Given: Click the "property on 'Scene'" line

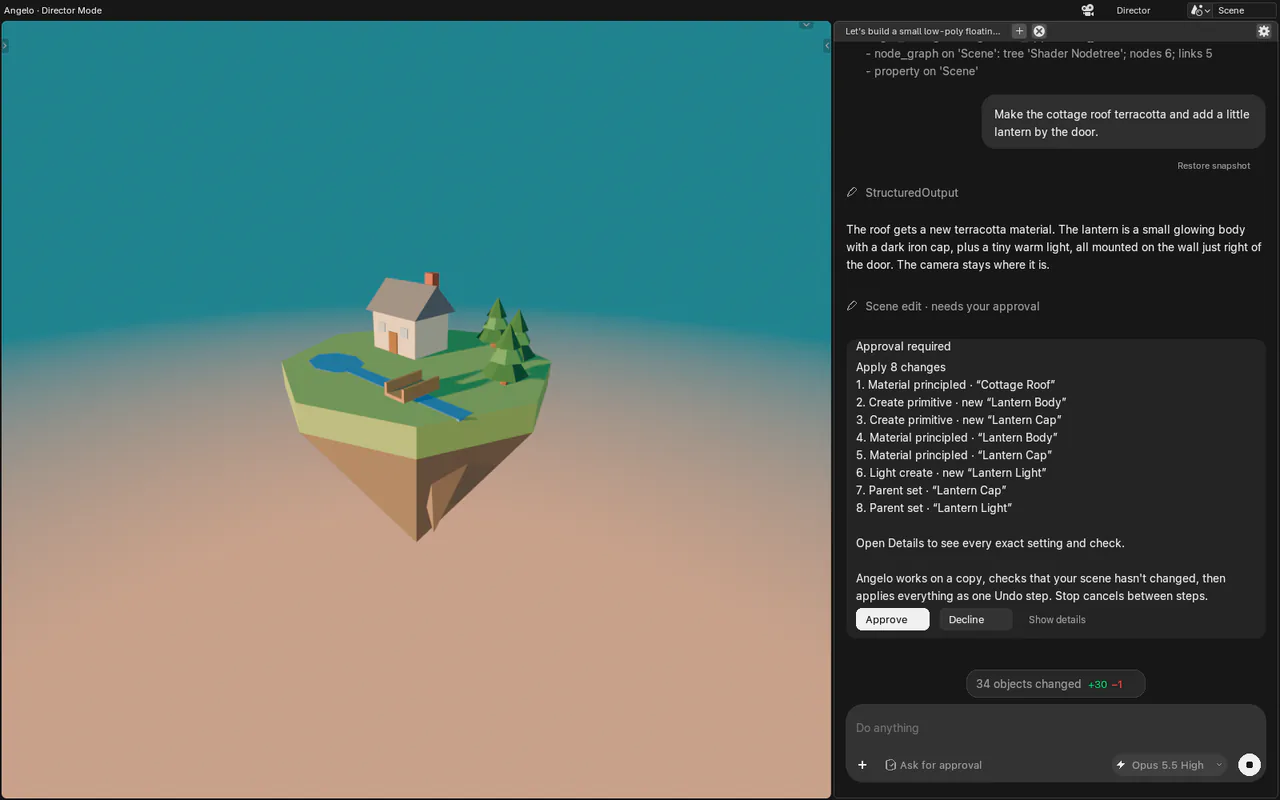Looking at the screenshot, I should click(x=921, y=71).
